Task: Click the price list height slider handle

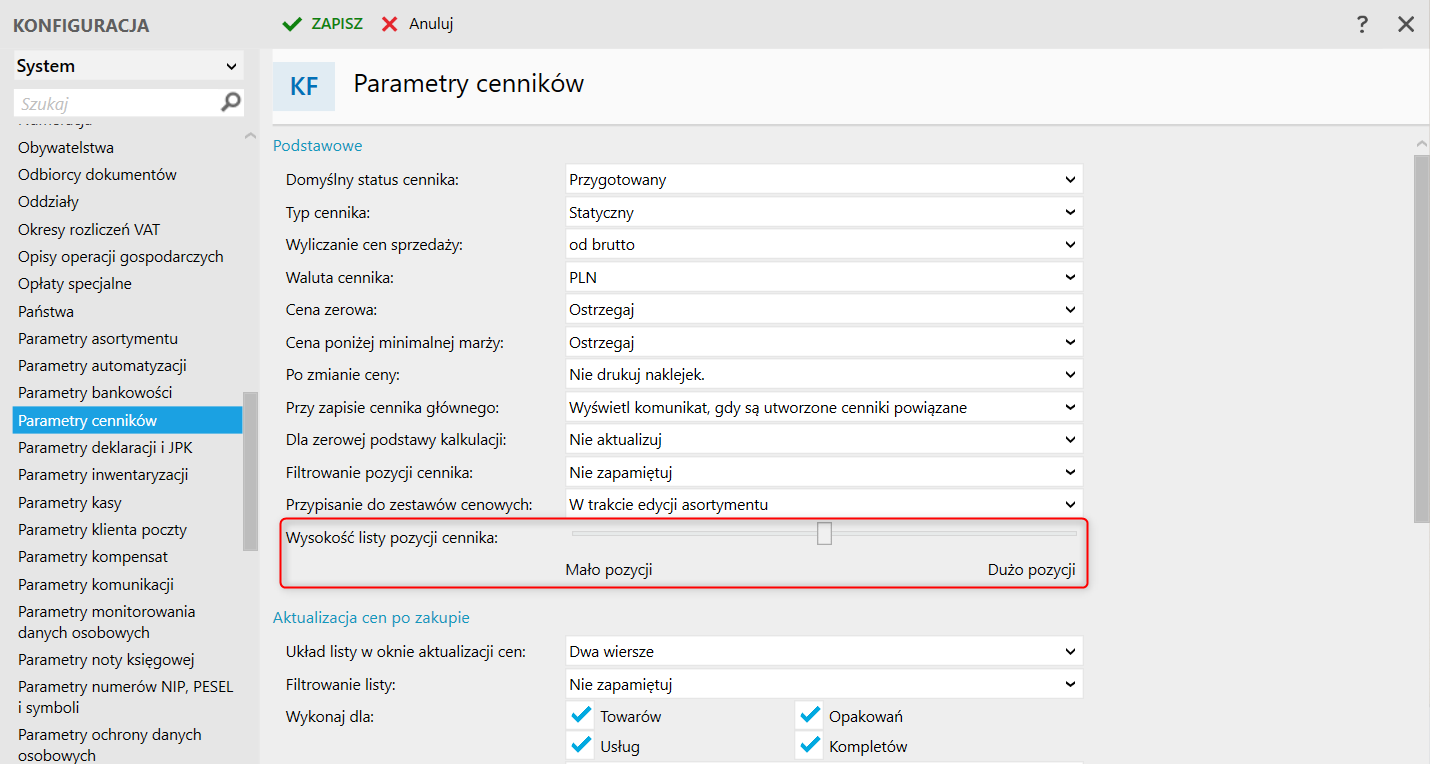Action: 824,534
